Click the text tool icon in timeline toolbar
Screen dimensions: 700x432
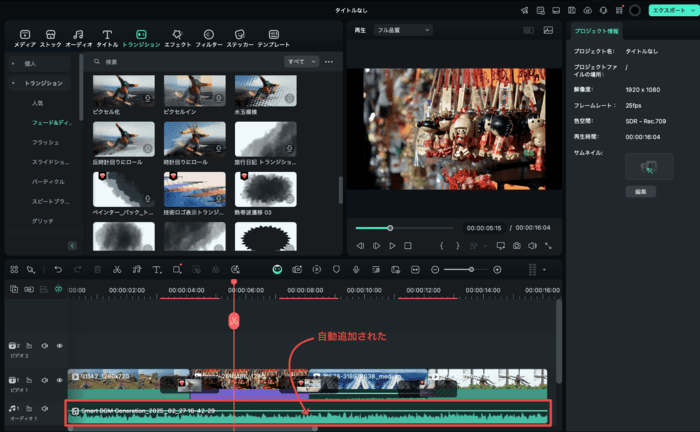pyautogui.click(x=157, y=270)
